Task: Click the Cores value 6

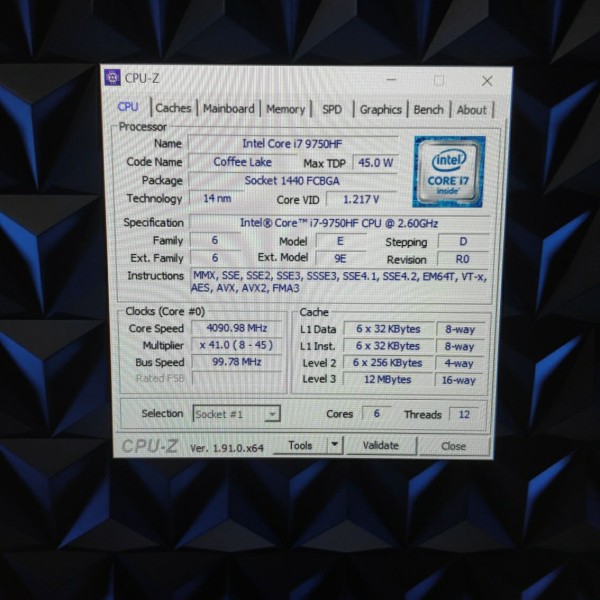Action: (377, 414)
